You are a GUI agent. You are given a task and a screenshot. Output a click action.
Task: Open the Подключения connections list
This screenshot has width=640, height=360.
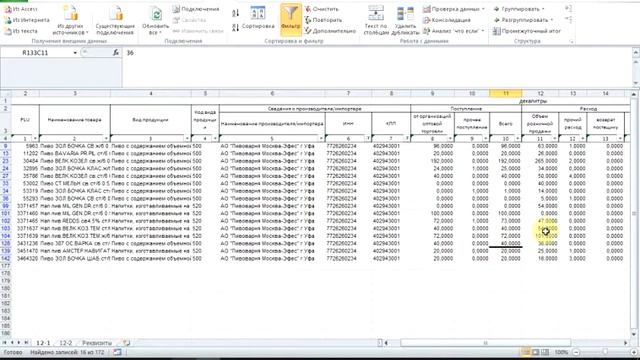pyautogui.click(x=196, y=9)
